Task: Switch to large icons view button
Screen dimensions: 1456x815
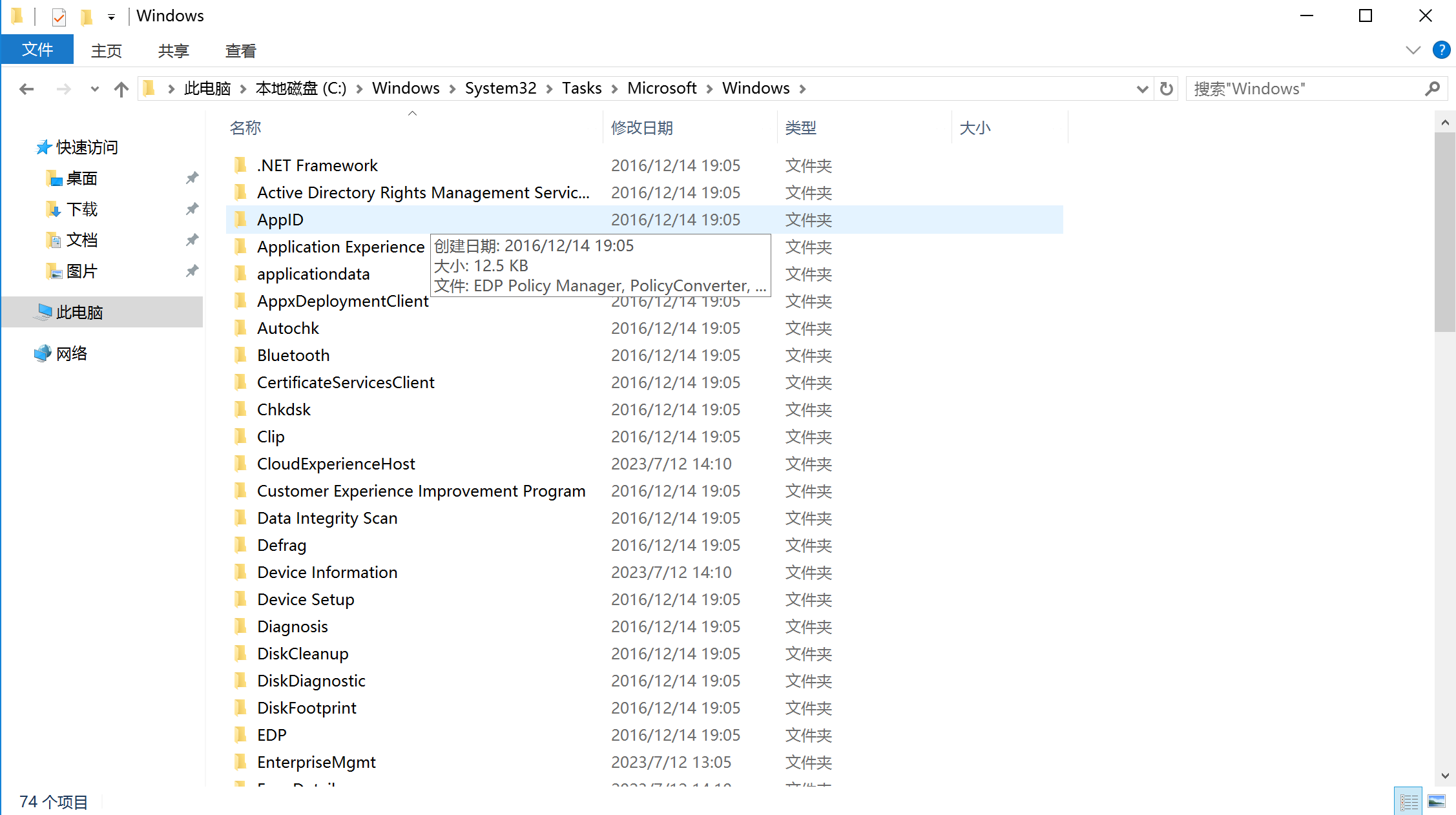Action: 1437,801
